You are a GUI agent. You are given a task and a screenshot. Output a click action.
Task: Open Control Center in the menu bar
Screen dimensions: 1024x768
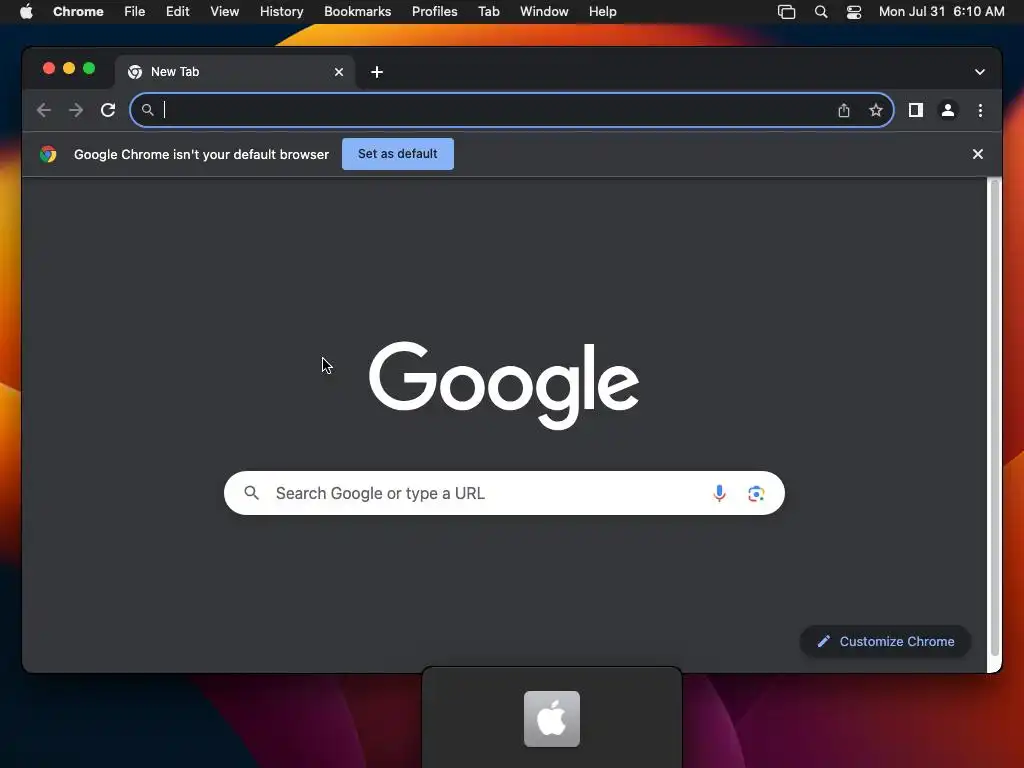click(854, 12)
